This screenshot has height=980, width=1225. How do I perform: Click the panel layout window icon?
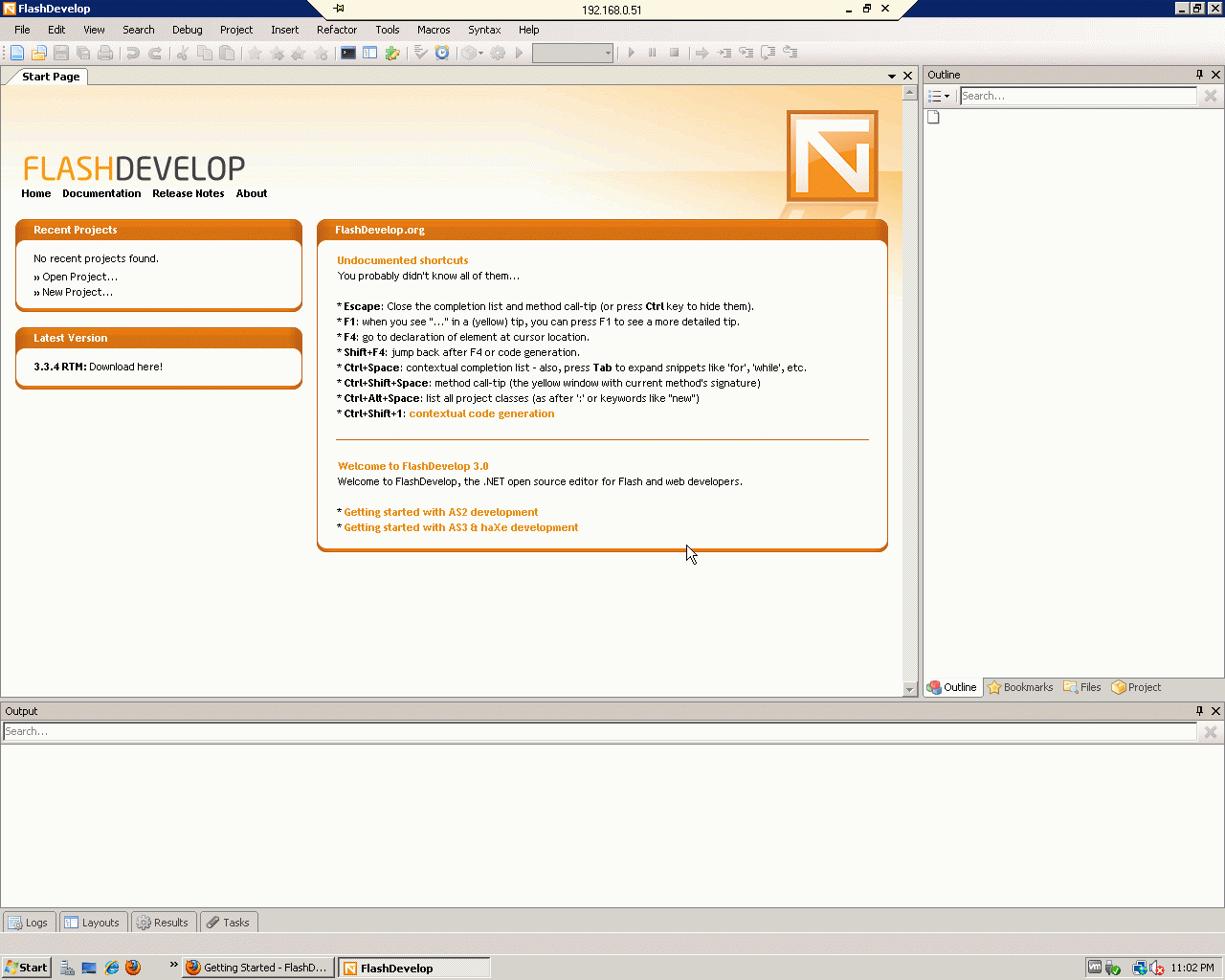pos(370,53)
